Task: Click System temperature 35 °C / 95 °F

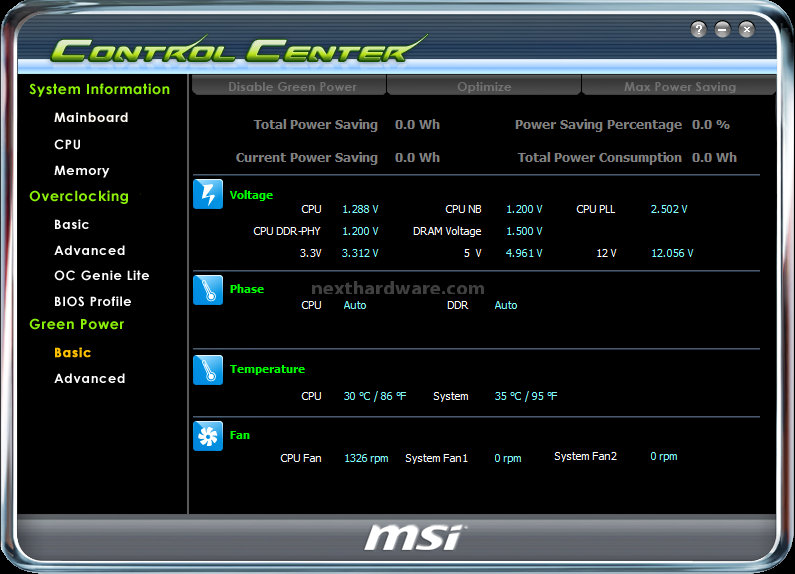Action: coord(526,396)
